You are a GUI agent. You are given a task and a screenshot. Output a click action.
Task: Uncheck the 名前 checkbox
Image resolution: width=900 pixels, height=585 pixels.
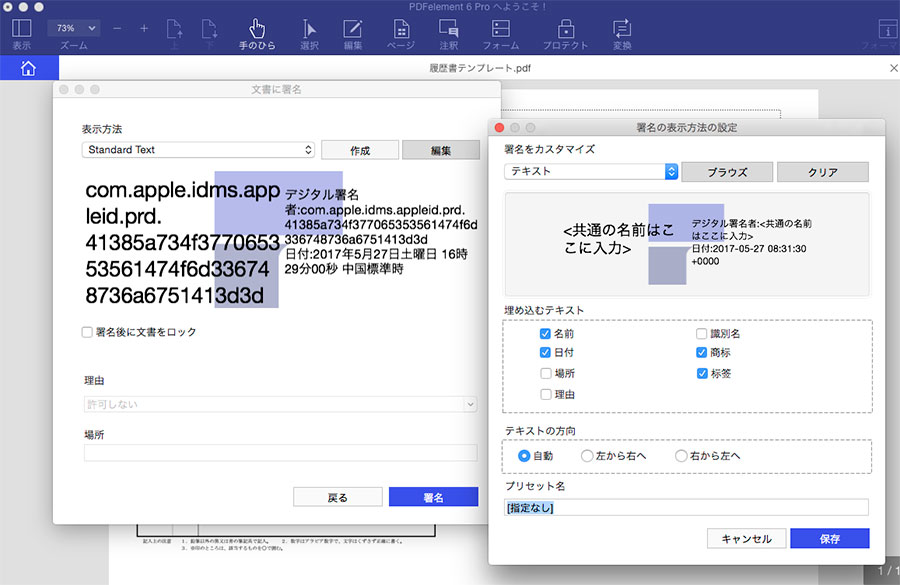(545, 334)
